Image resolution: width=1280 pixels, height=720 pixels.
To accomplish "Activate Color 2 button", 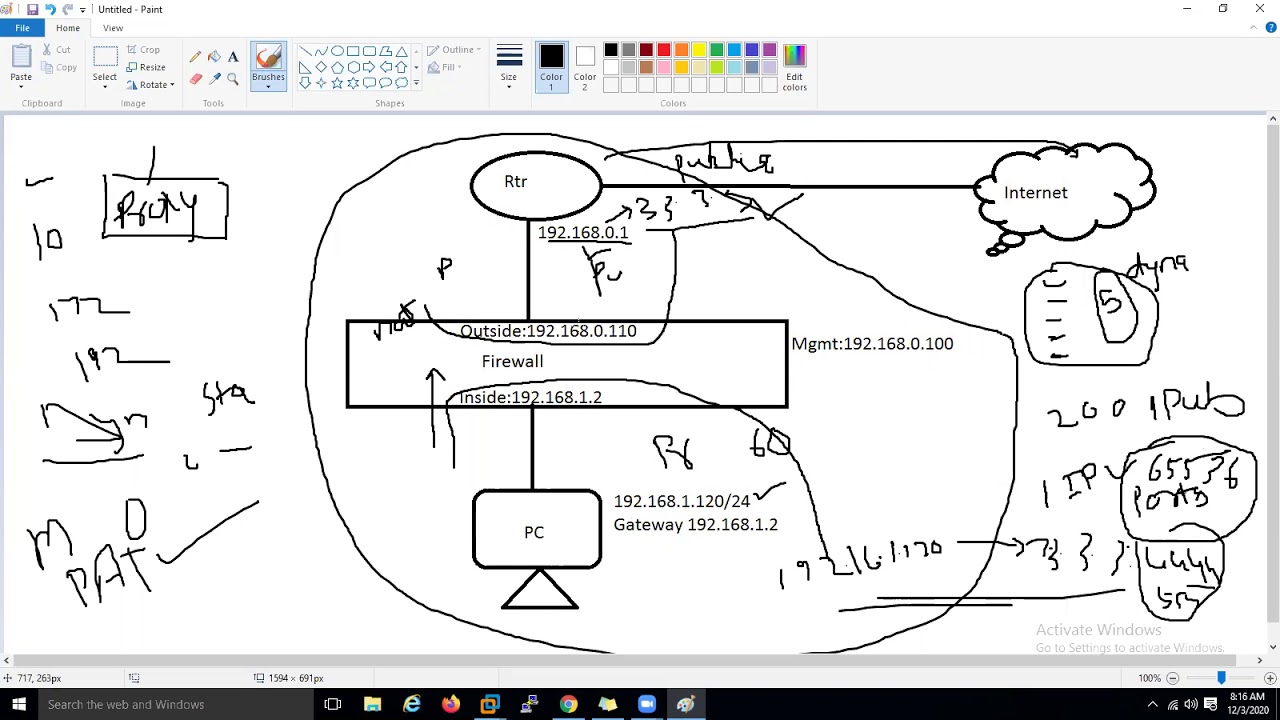I will (585, 68).
